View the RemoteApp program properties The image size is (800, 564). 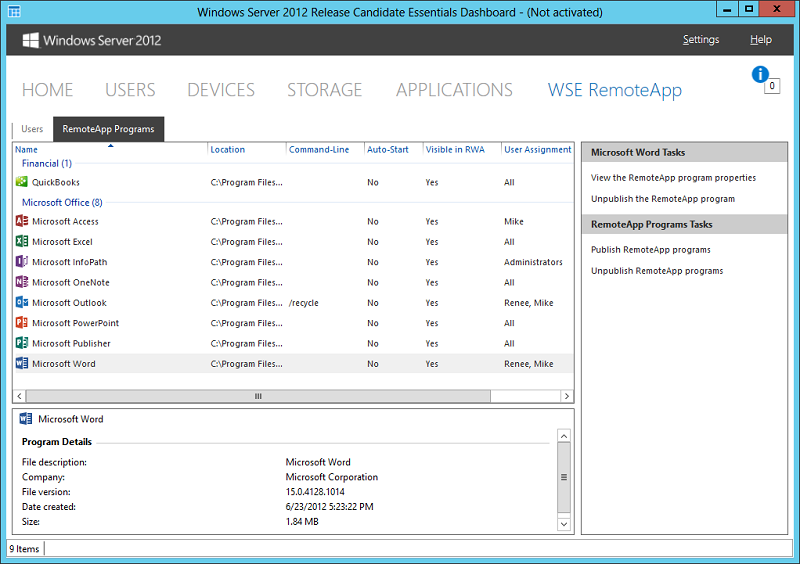673,178
